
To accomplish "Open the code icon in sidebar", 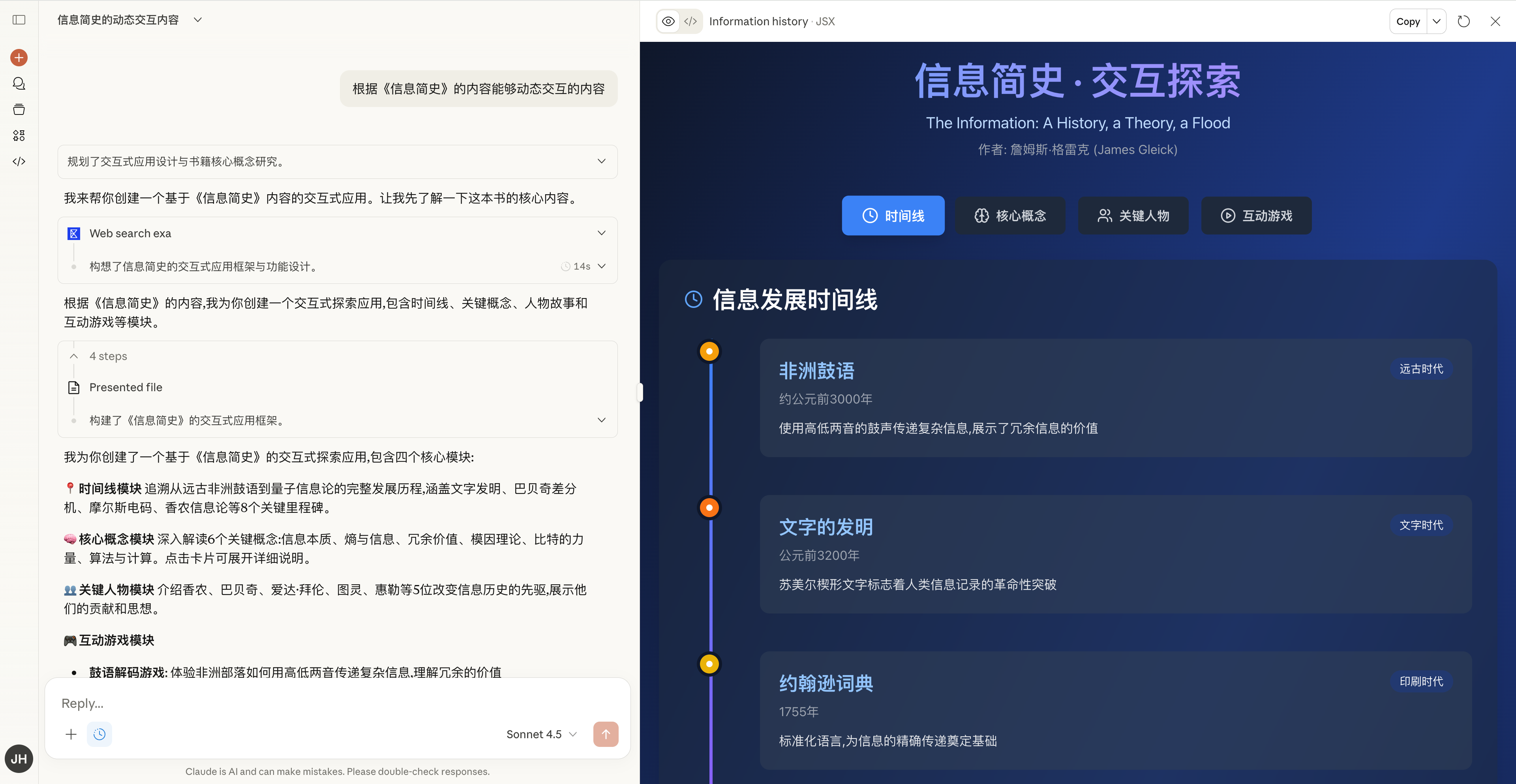I will 19,161.
